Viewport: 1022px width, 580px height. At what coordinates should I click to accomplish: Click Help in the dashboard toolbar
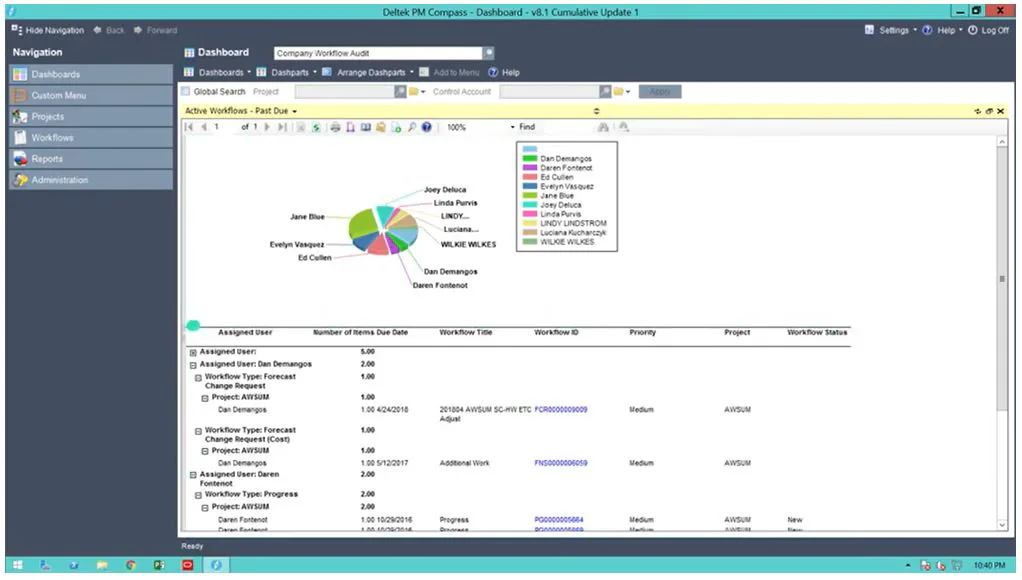click(x=504, y=72)
